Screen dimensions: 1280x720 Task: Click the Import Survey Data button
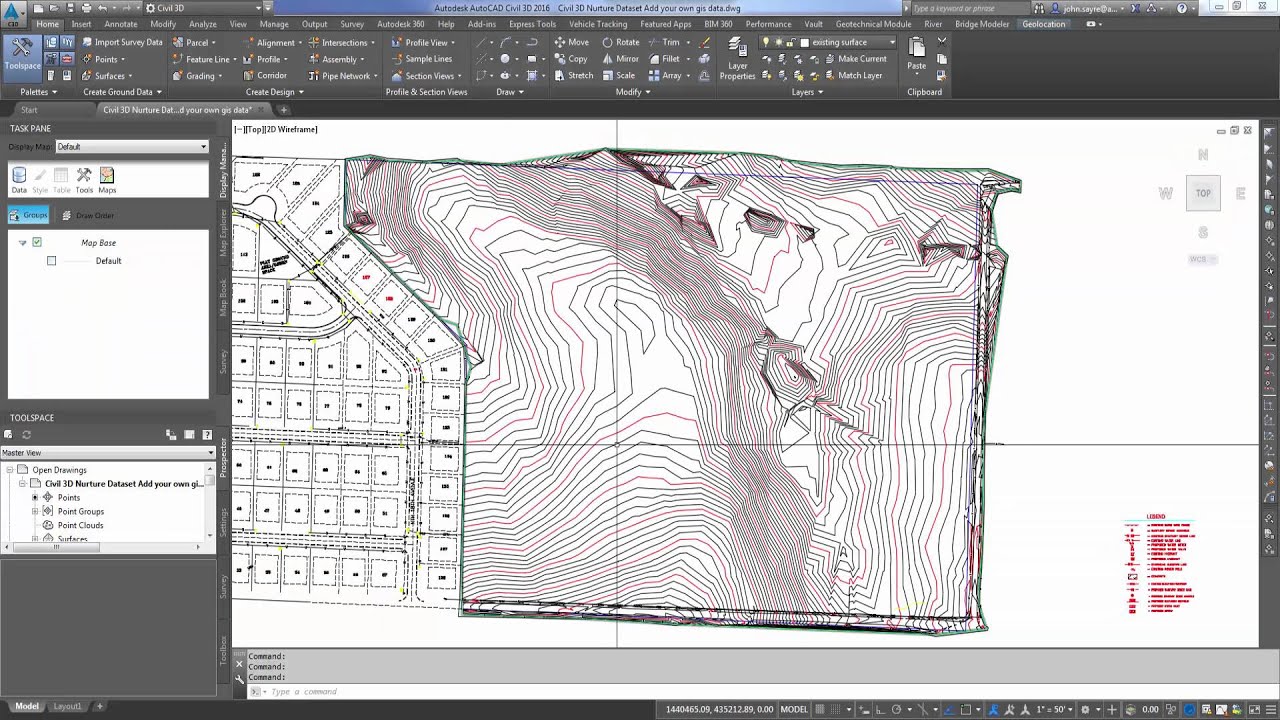point(121,42)
